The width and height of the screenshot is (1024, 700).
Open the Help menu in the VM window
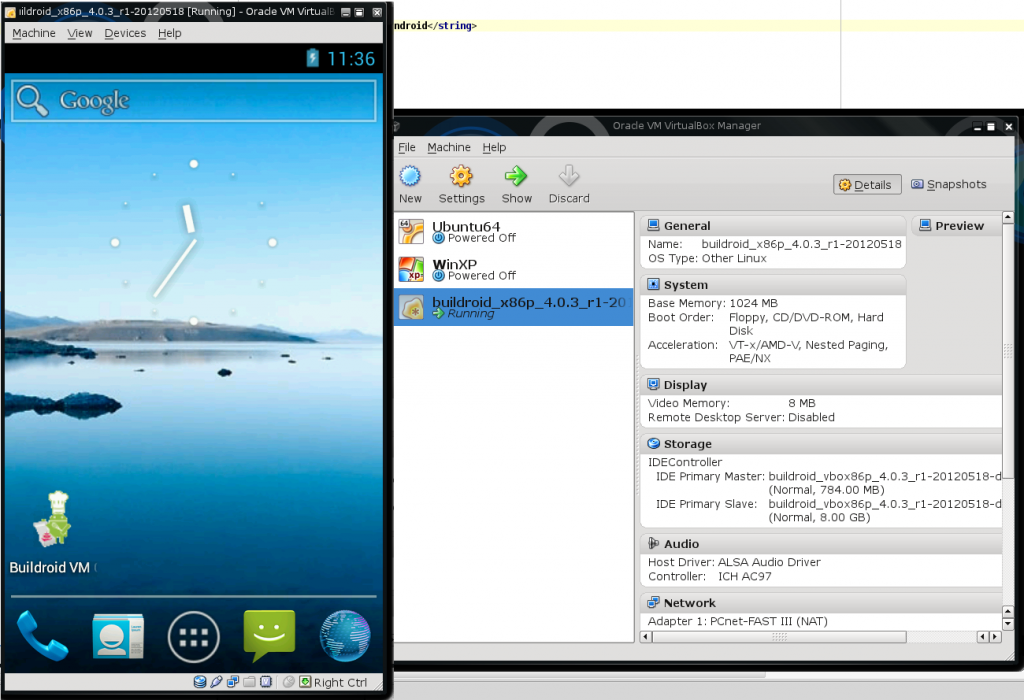(169, 33)
